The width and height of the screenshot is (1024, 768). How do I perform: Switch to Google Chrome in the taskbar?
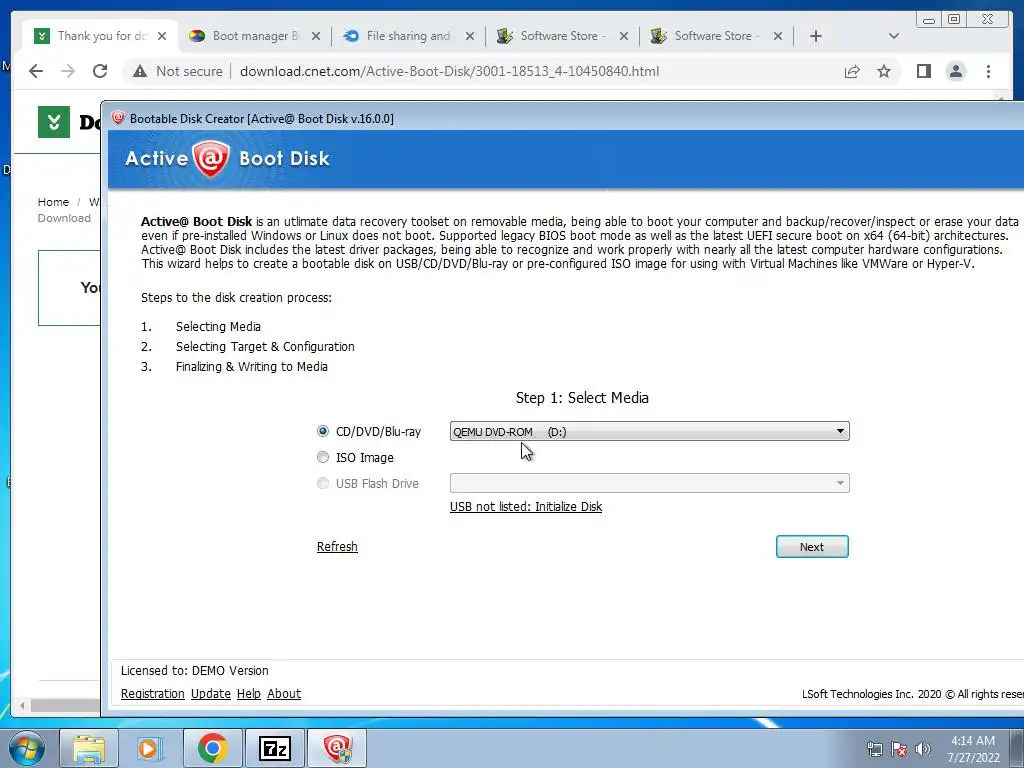[x=212, y=748]
